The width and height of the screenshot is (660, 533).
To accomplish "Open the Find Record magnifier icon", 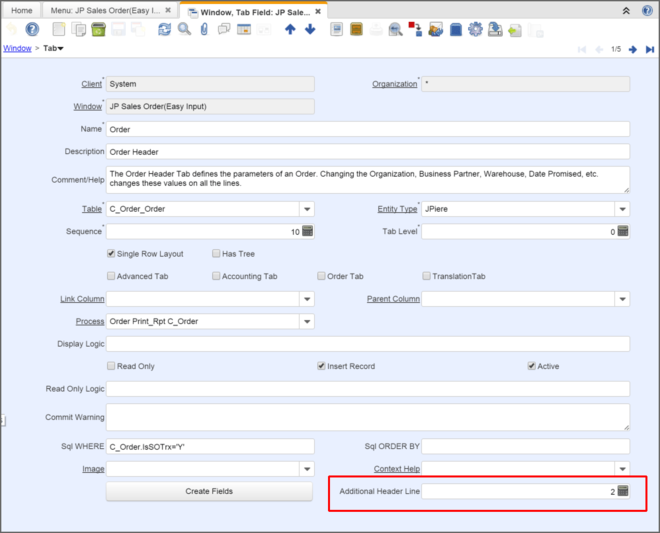I will click(184, 29).
